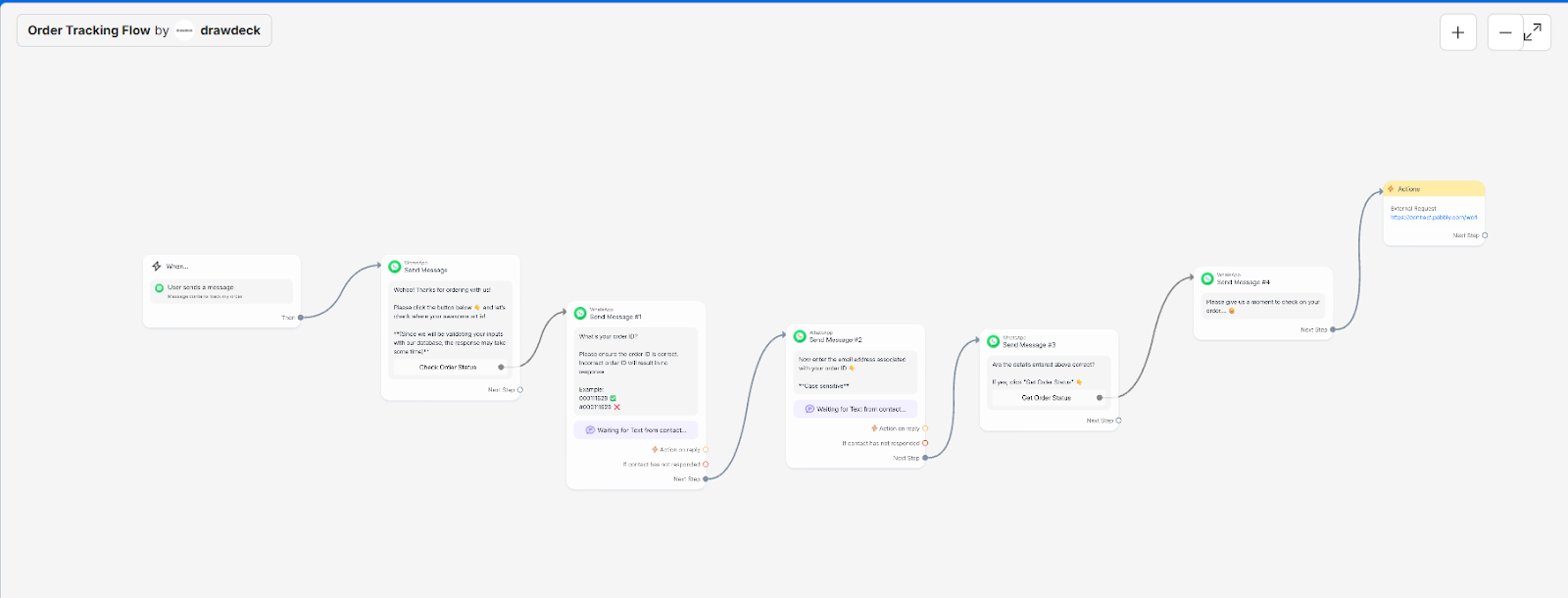
Task: Click 'What's your order ID?' message text
Action: [x=608, y=337]
